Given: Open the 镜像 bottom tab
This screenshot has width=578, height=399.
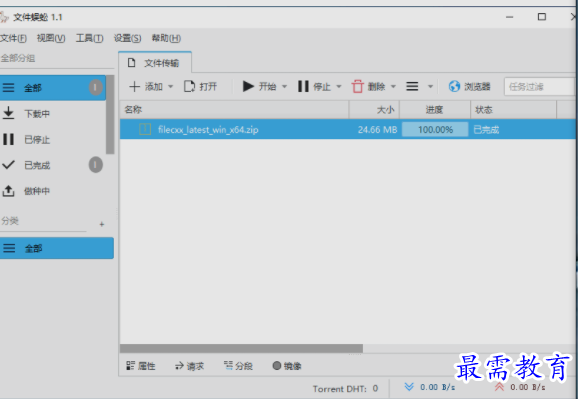Looking at the screenshot, I should [287, 366].
